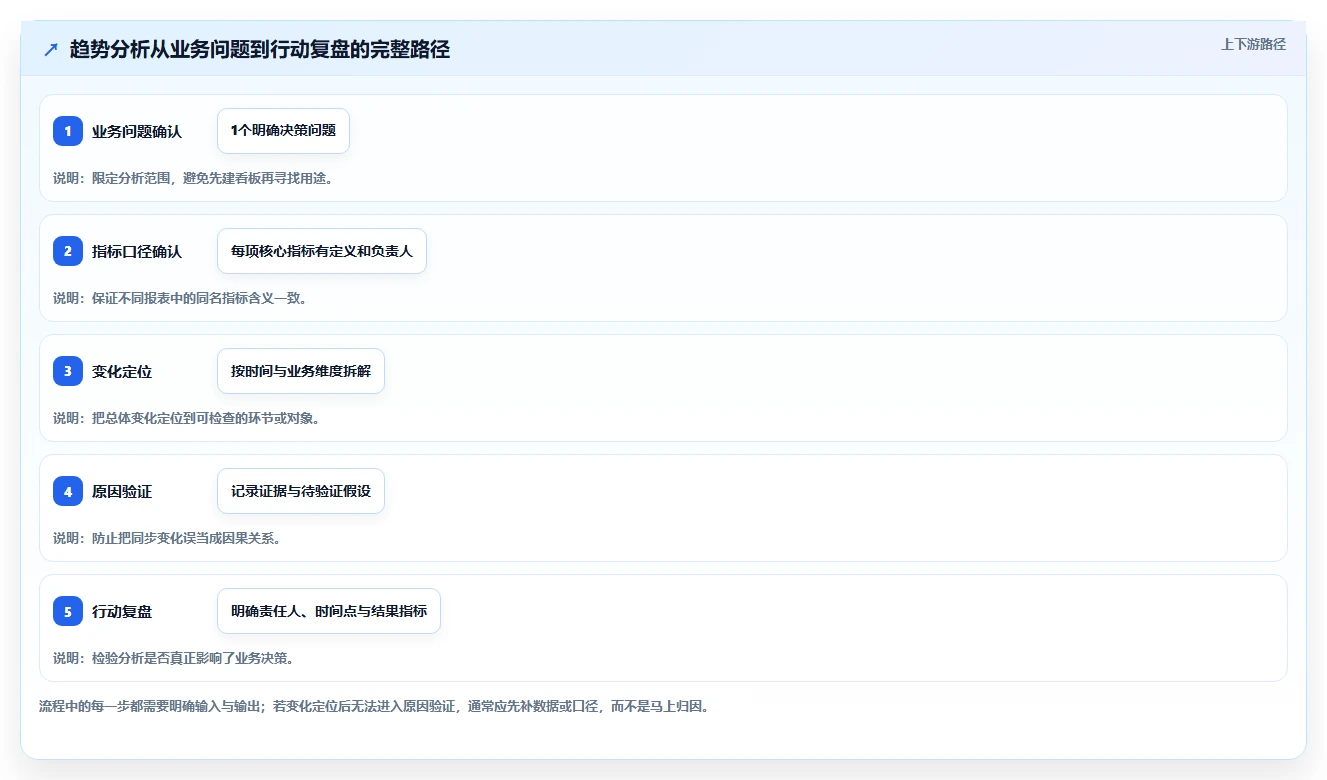The image size is (1327, 780).
Task: Click the 业务问题确认 step title
Action: [x=137, y=131]
